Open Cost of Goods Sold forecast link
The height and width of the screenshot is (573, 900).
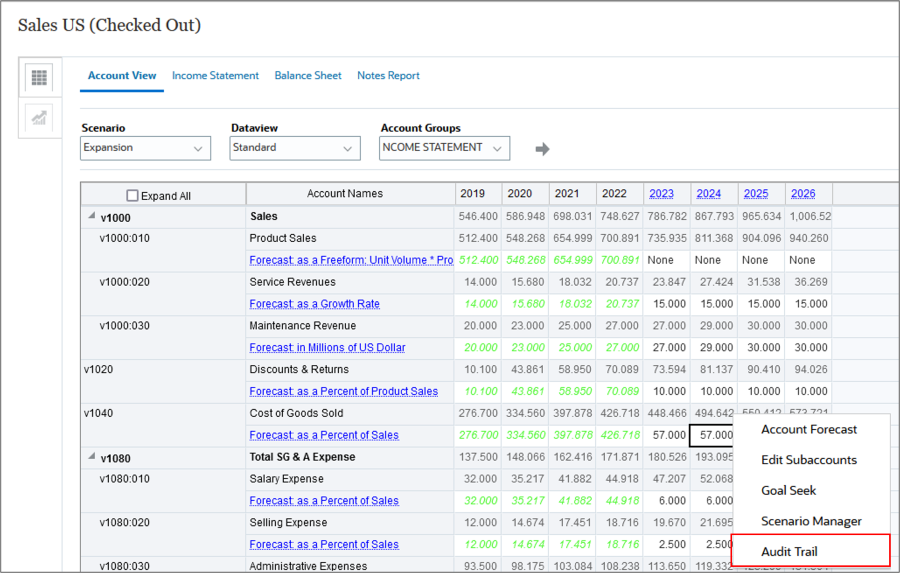point(324,435)
